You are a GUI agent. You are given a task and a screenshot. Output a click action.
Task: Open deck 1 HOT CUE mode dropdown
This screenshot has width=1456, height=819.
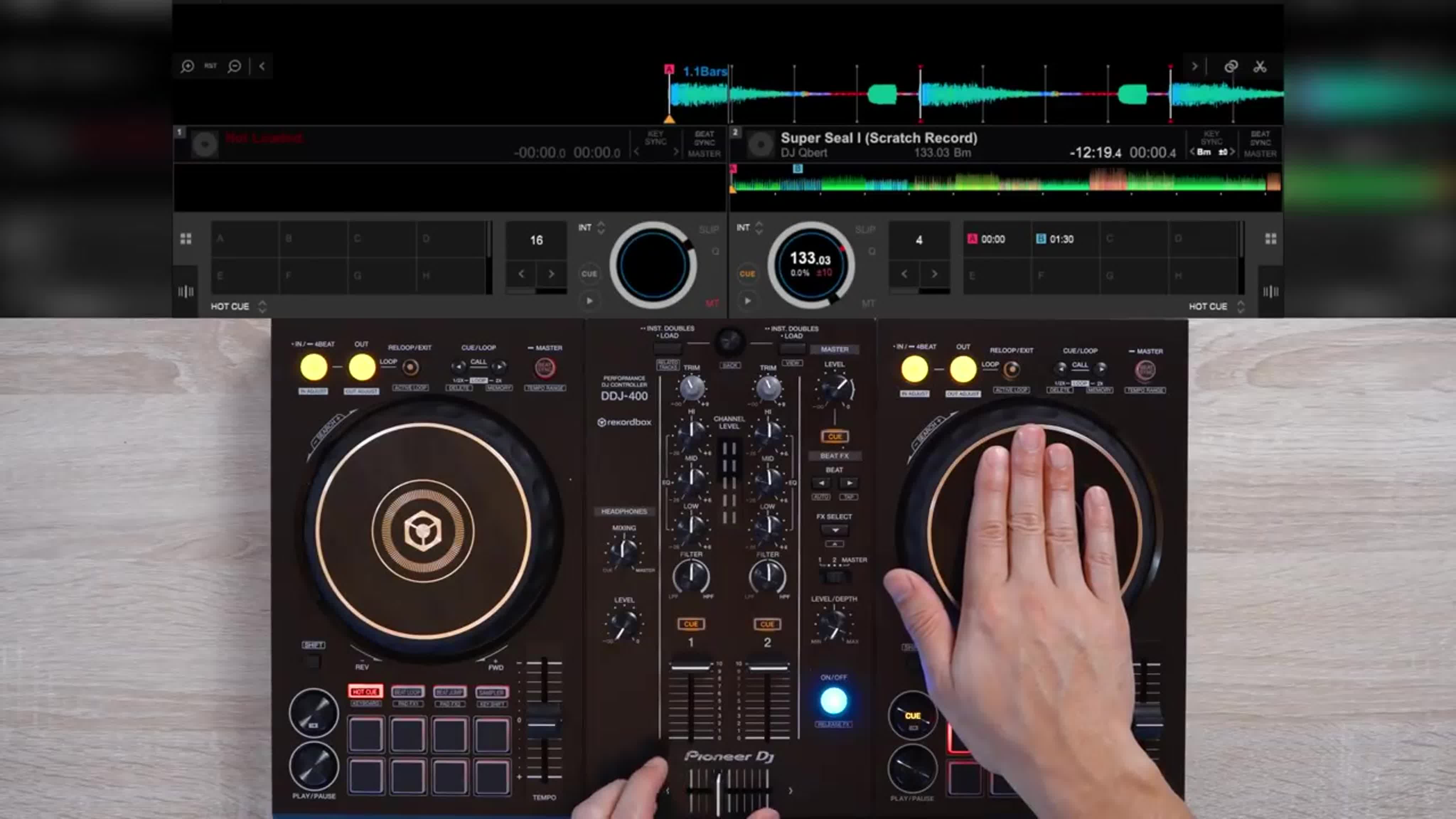[262, 306]
